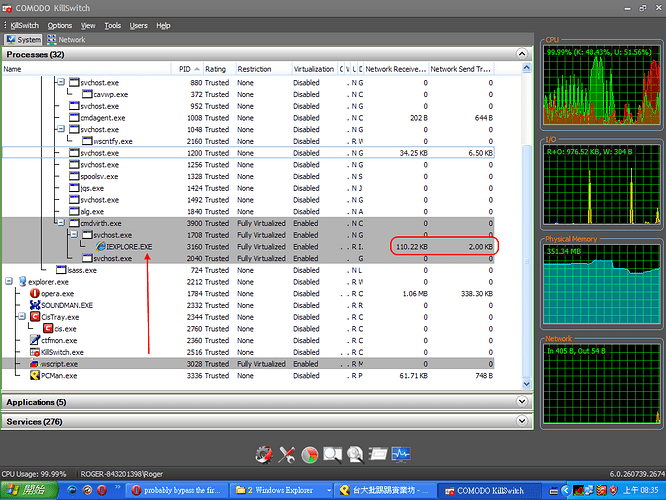Select the spoolsv.exe row
The width and height of the screenshot is (666, 500).
[x=248, y=176]
